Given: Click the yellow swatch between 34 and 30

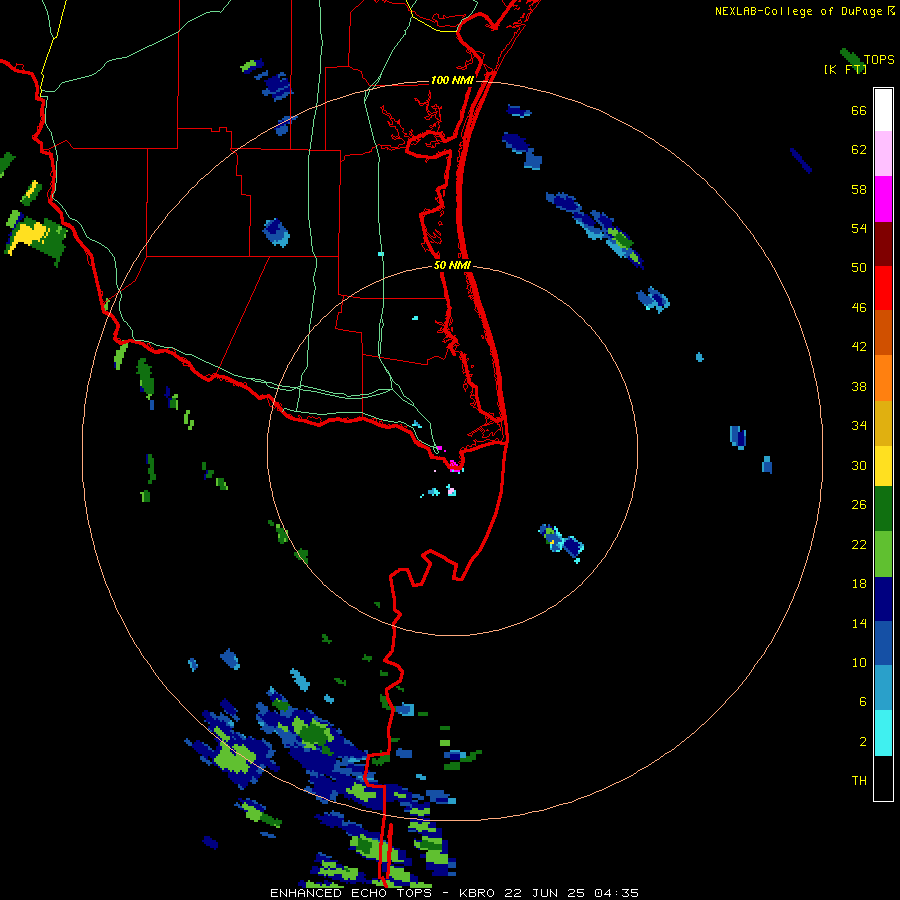Looking at the screenshot, I should (883, 466).
